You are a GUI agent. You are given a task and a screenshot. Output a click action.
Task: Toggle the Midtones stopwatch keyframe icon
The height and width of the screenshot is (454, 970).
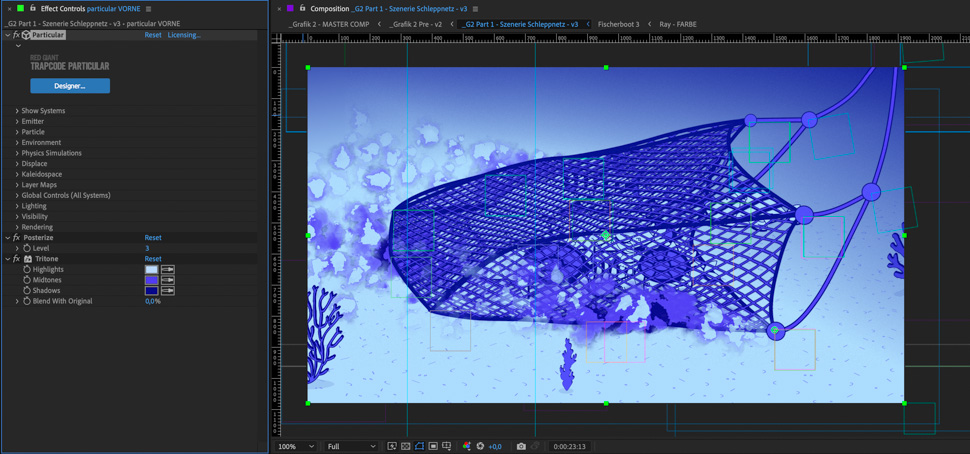pos(27,280)
